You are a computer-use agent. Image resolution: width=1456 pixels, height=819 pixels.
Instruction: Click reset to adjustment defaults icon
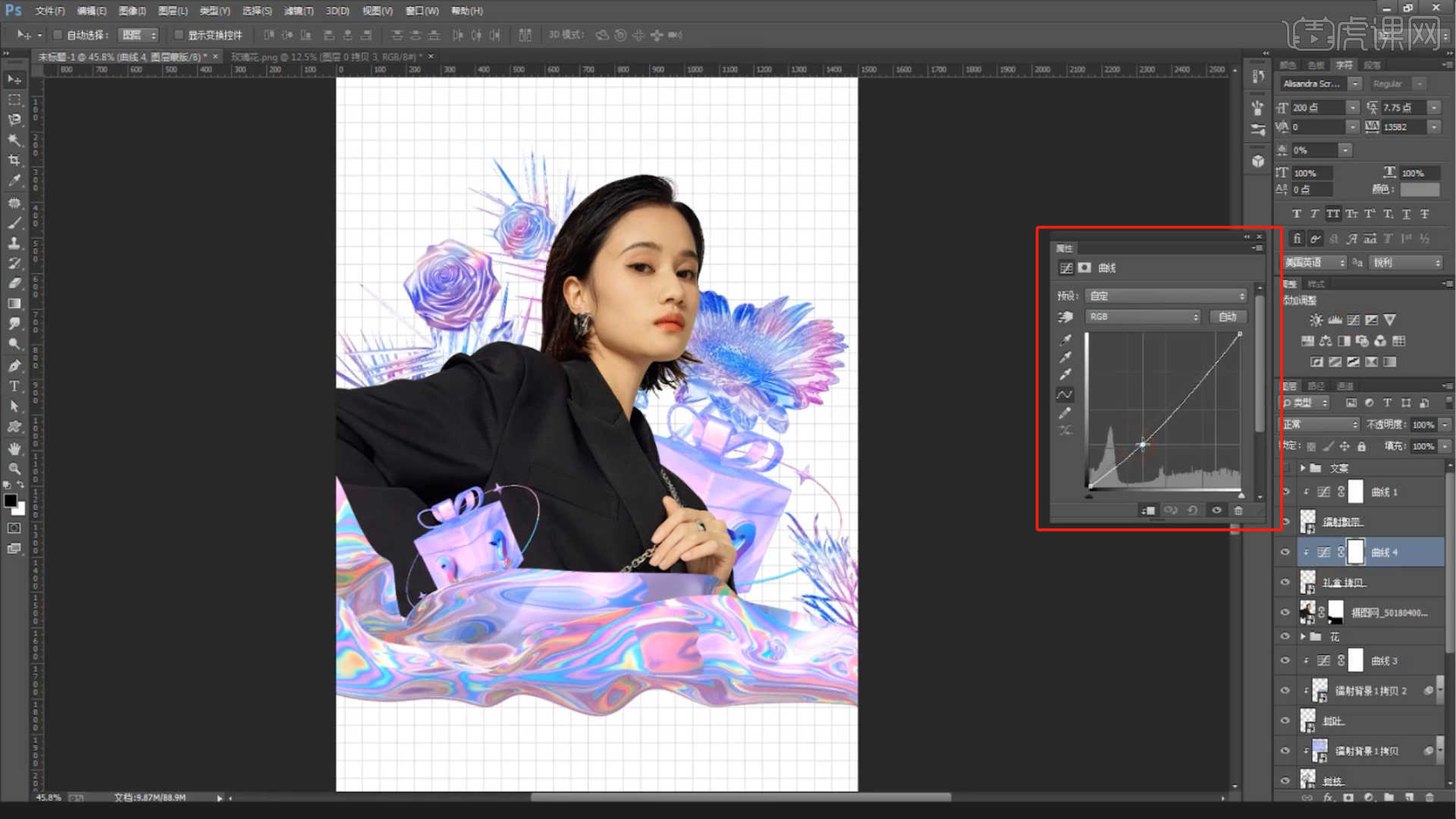coord(1192,510)
